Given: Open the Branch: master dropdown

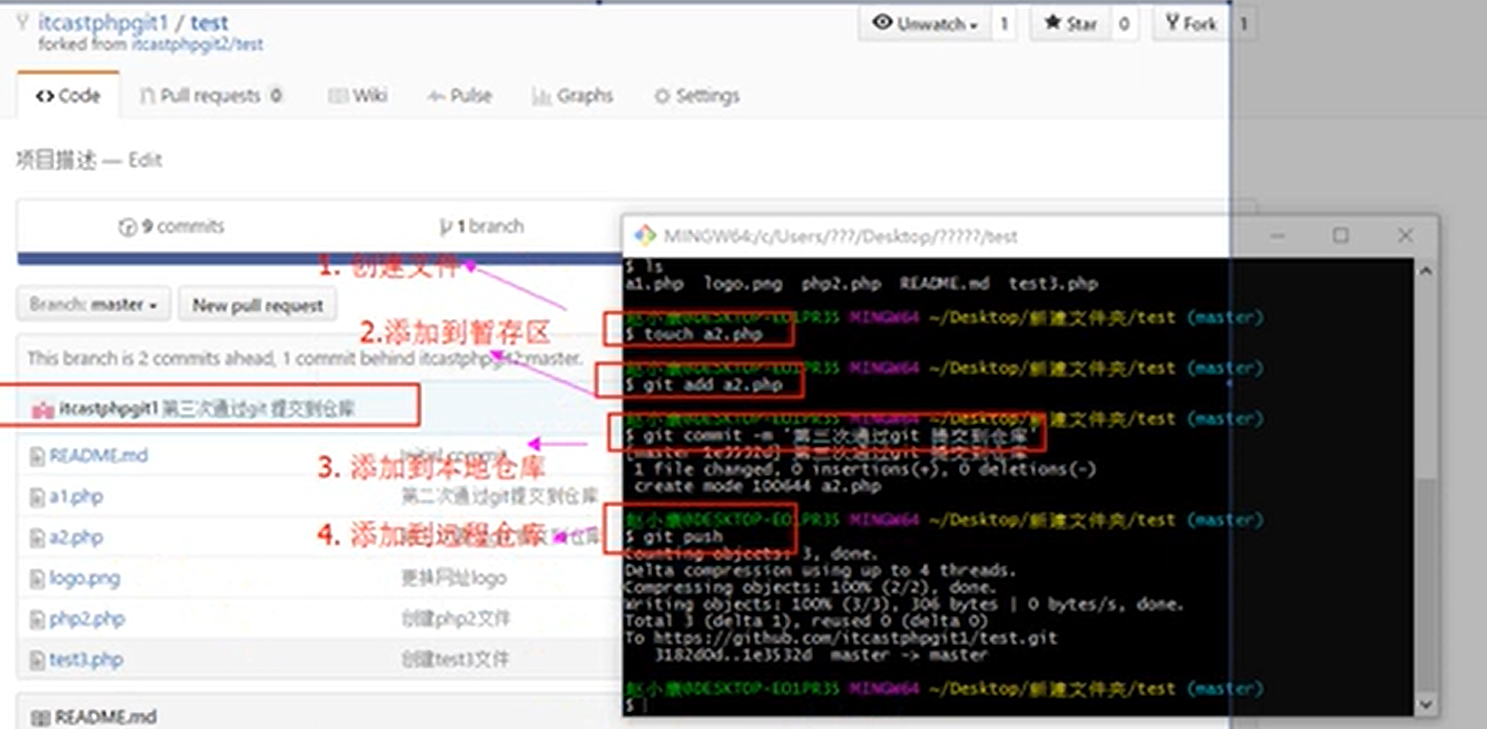Looking at the screenshot, I should [x=94, y=305].
